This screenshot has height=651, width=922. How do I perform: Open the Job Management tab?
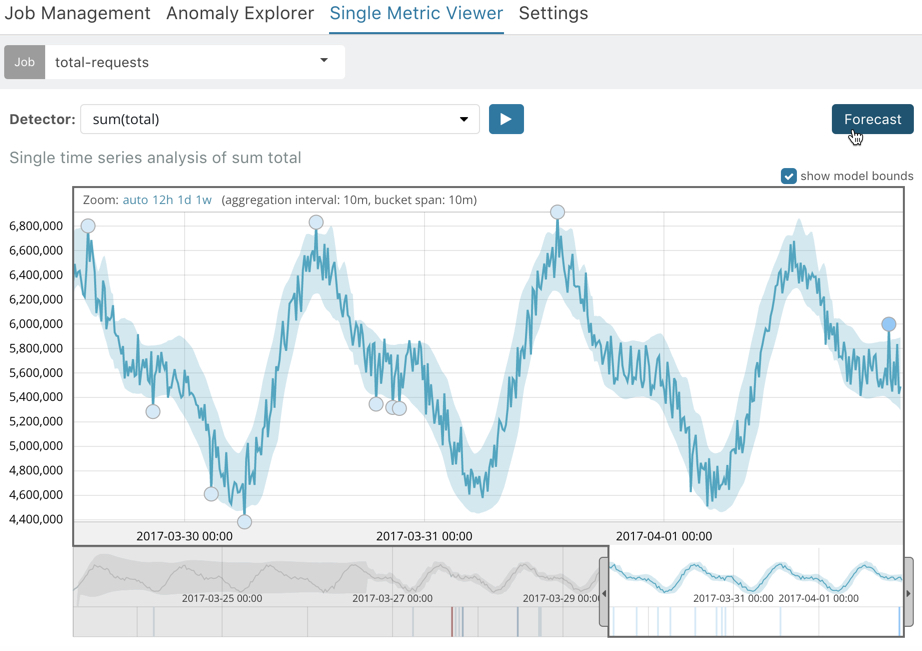(78, 13)
